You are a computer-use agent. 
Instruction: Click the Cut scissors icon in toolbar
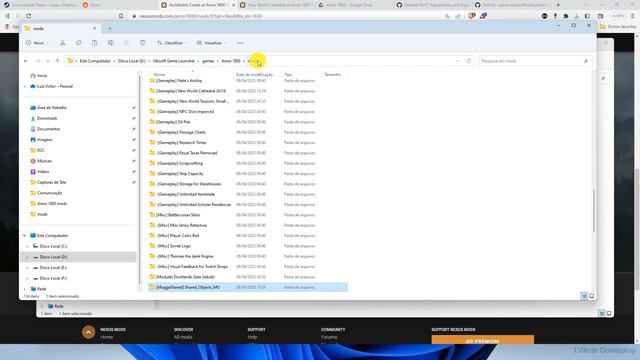tap(62, 43)
